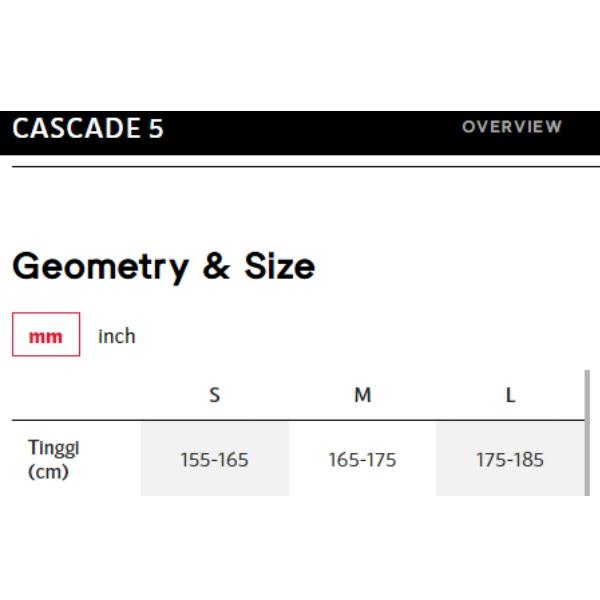
Task: Click the CASCADE 5 product title
Action: coord(88,129)
